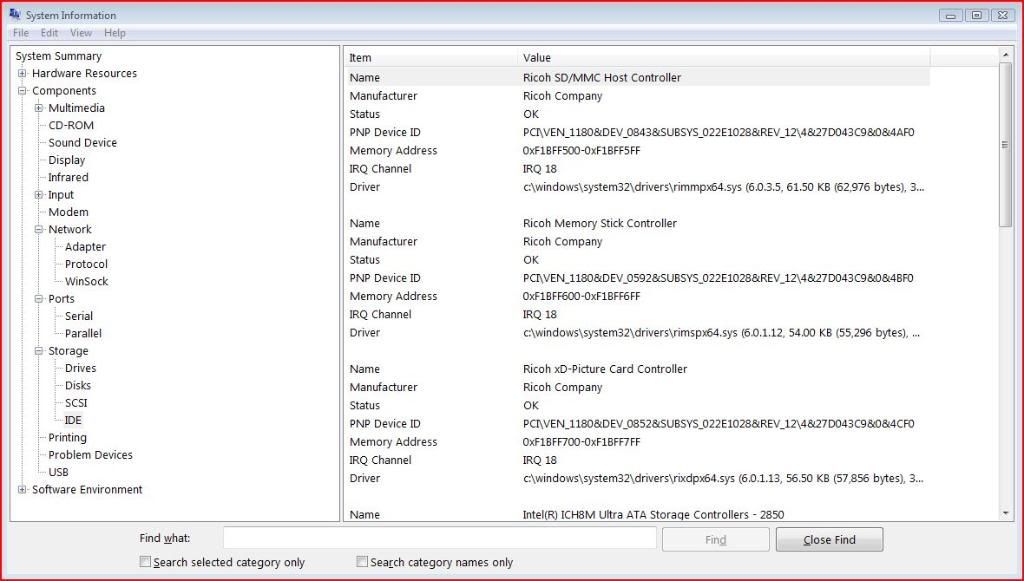1024x581 pixels.
Task: Open the File menu
Action: click(21, 33)
